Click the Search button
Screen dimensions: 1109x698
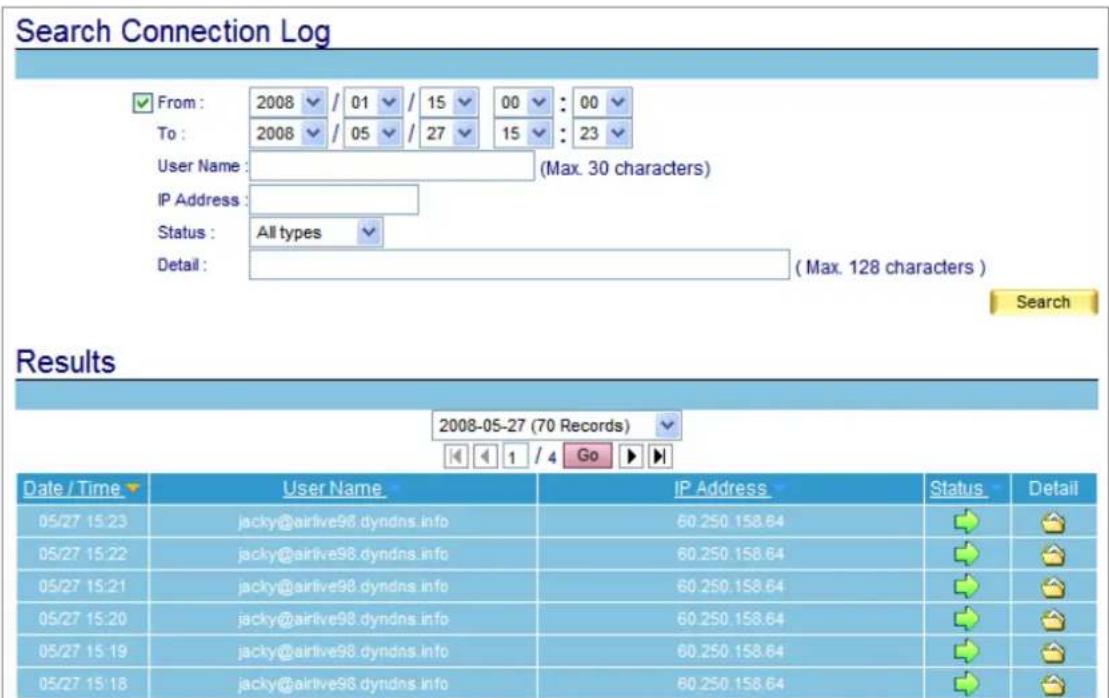click(1044, 303)
